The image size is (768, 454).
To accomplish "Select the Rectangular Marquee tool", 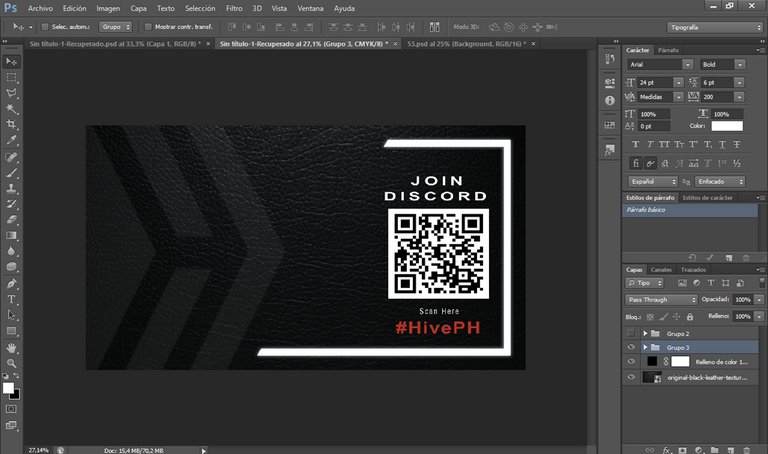I will (x=11, y=77).
